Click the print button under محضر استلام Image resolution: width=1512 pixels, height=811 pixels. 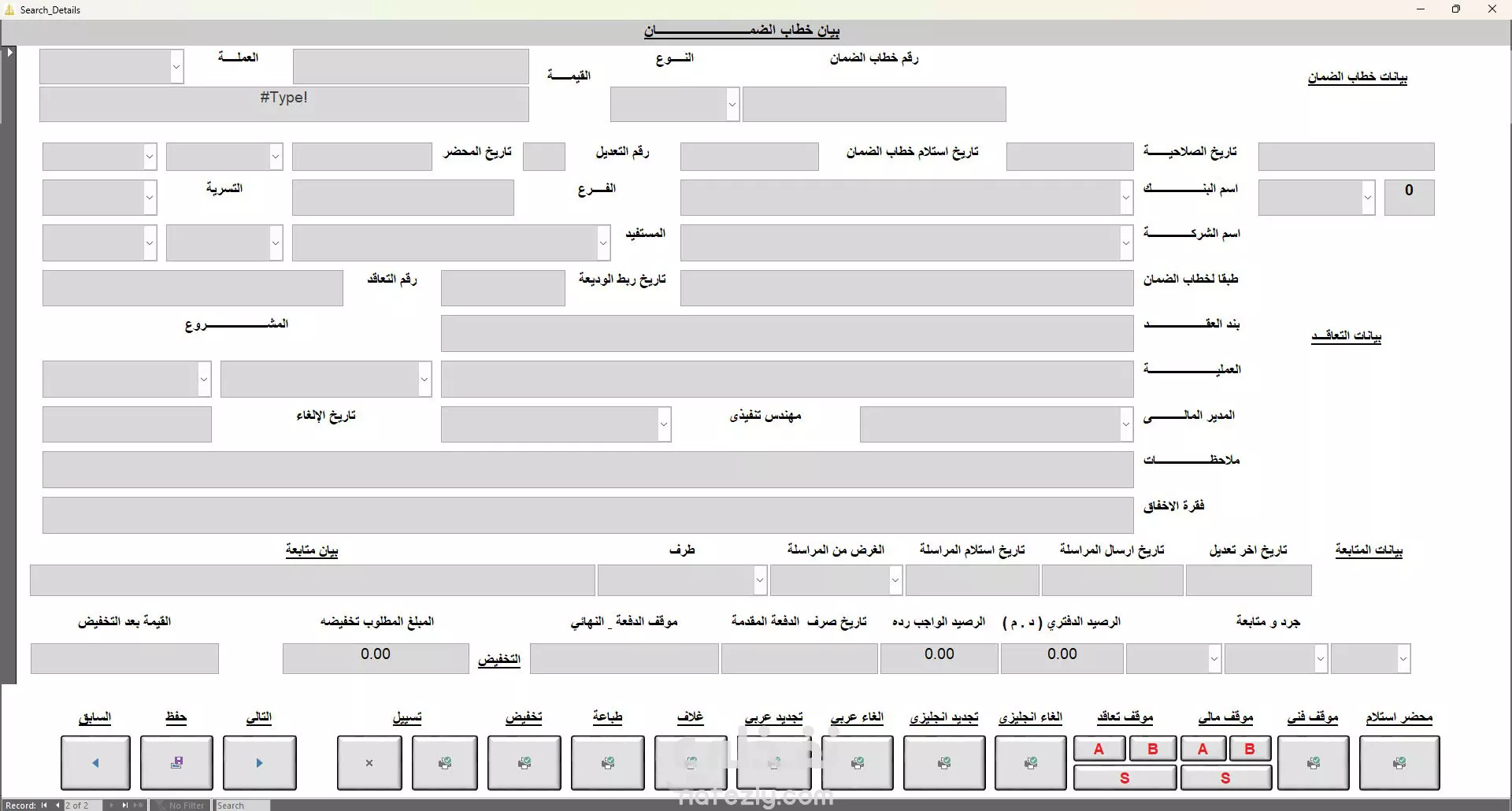tap(1399, 762)
